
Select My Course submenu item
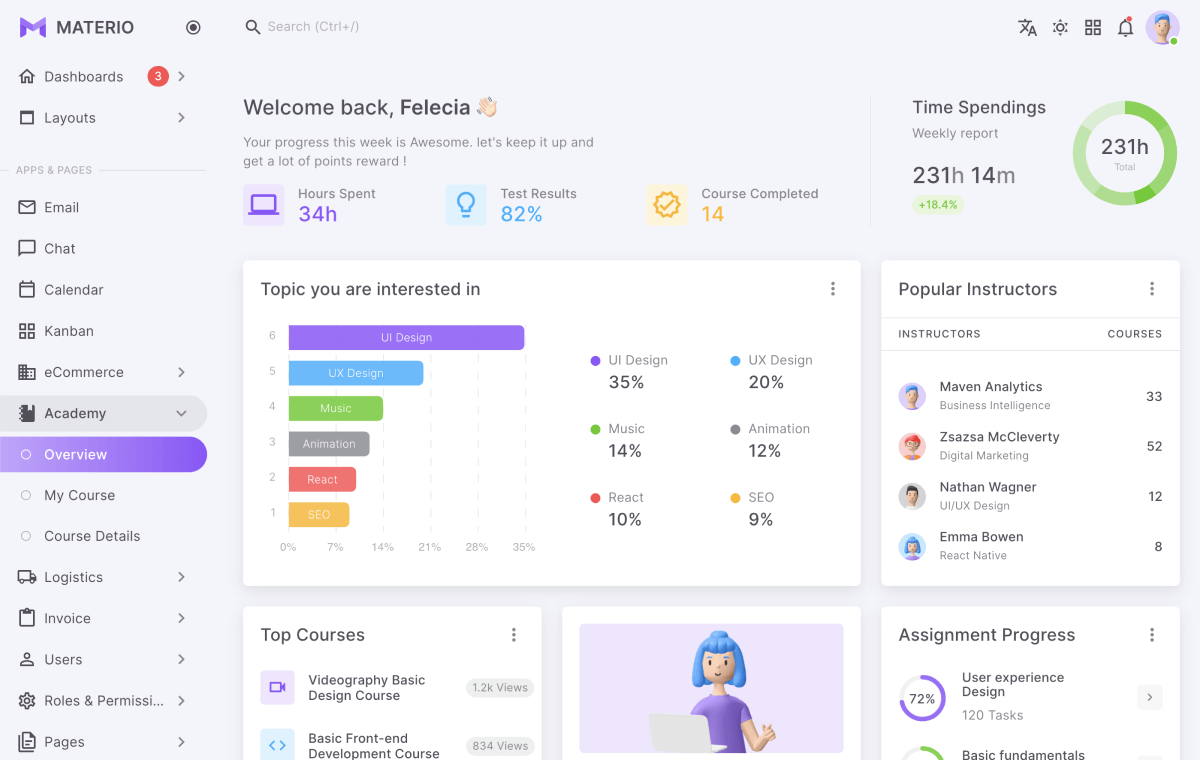[x=103, y=495]
